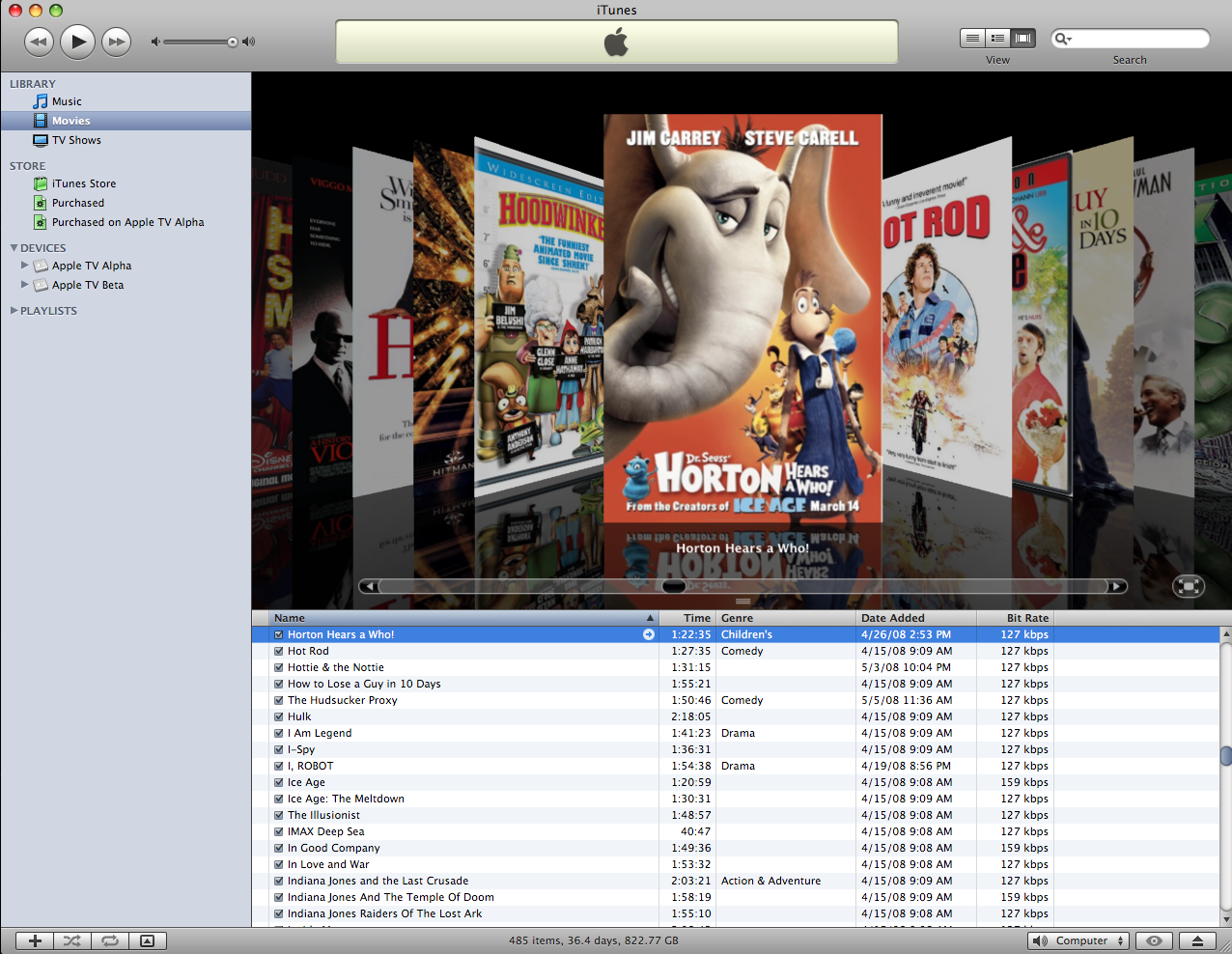
Task: Click the list scroll up arrow
Action: 1225,634
